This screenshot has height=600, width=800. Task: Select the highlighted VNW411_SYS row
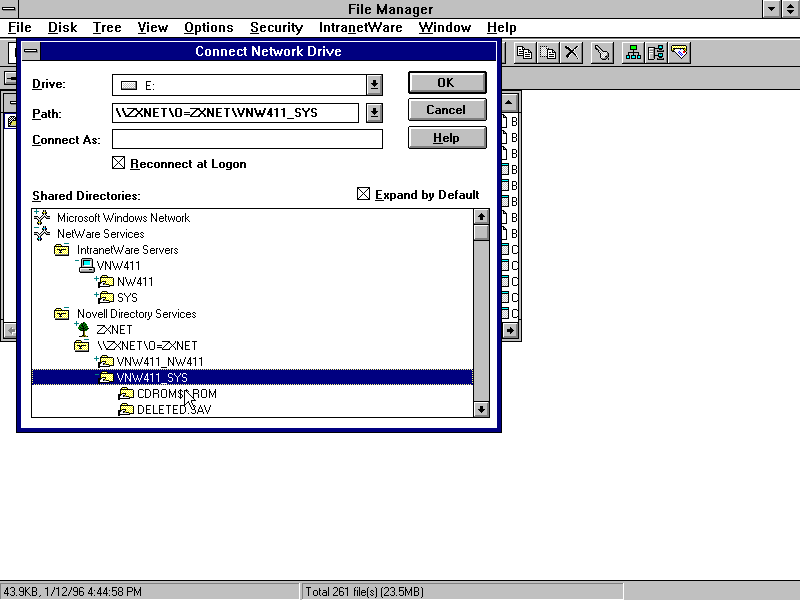point(252,378)
